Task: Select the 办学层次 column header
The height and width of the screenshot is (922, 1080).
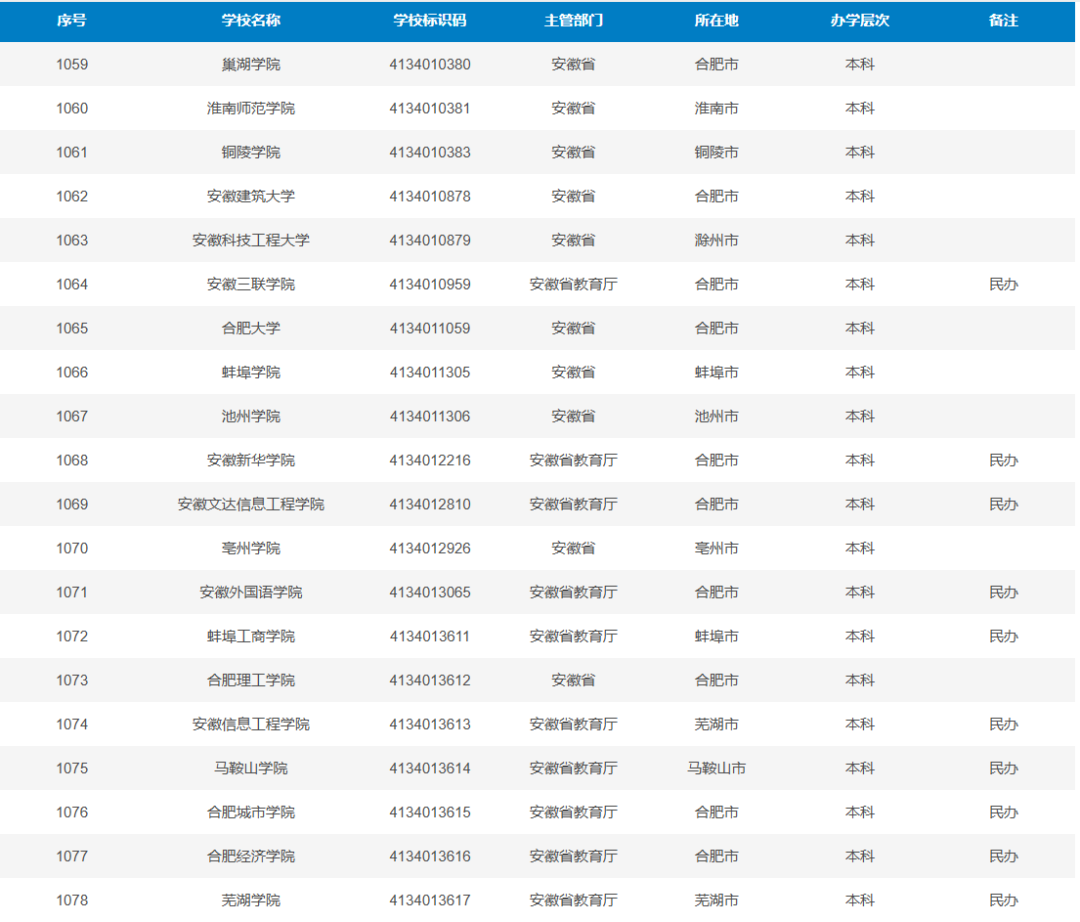Action: tap(860, 21)
